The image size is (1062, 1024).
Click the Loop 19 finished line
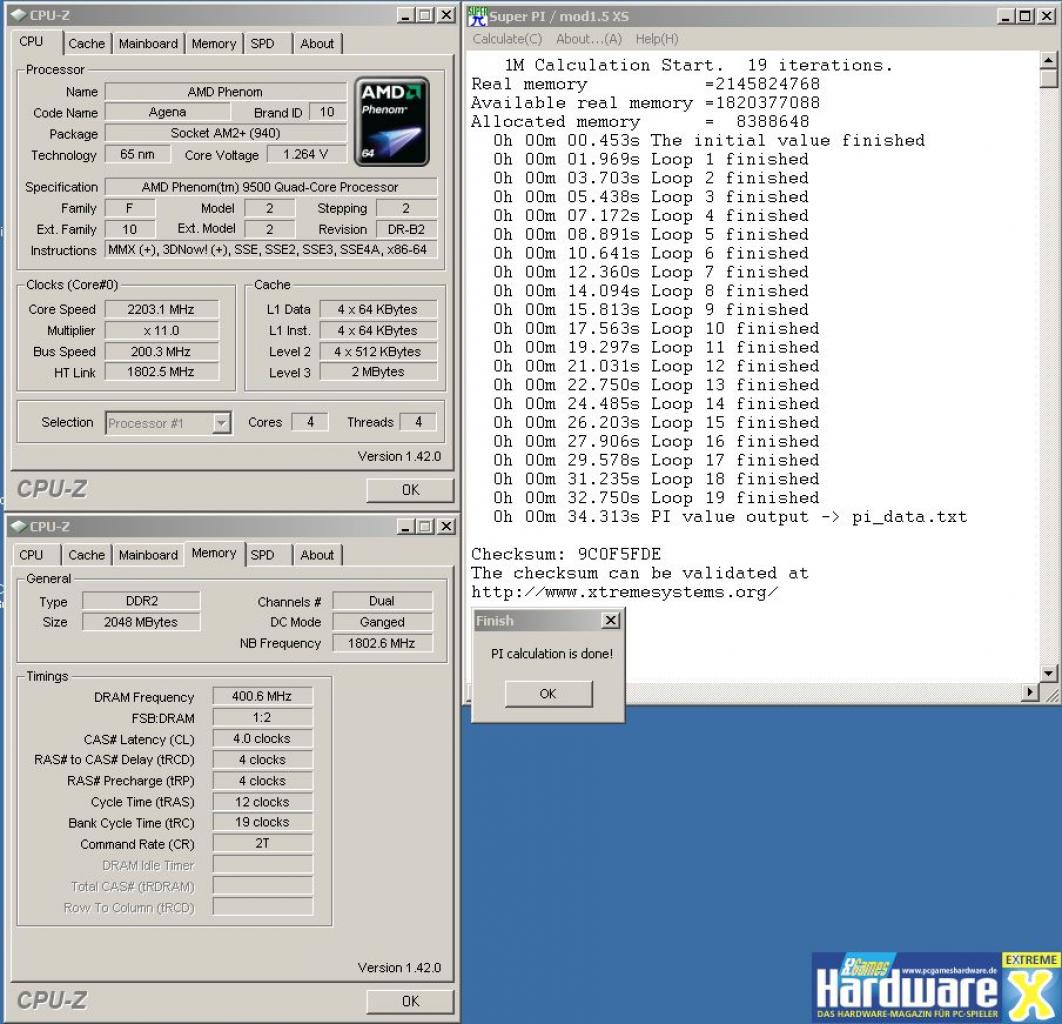pyautogui.click(x=656, y=498)
